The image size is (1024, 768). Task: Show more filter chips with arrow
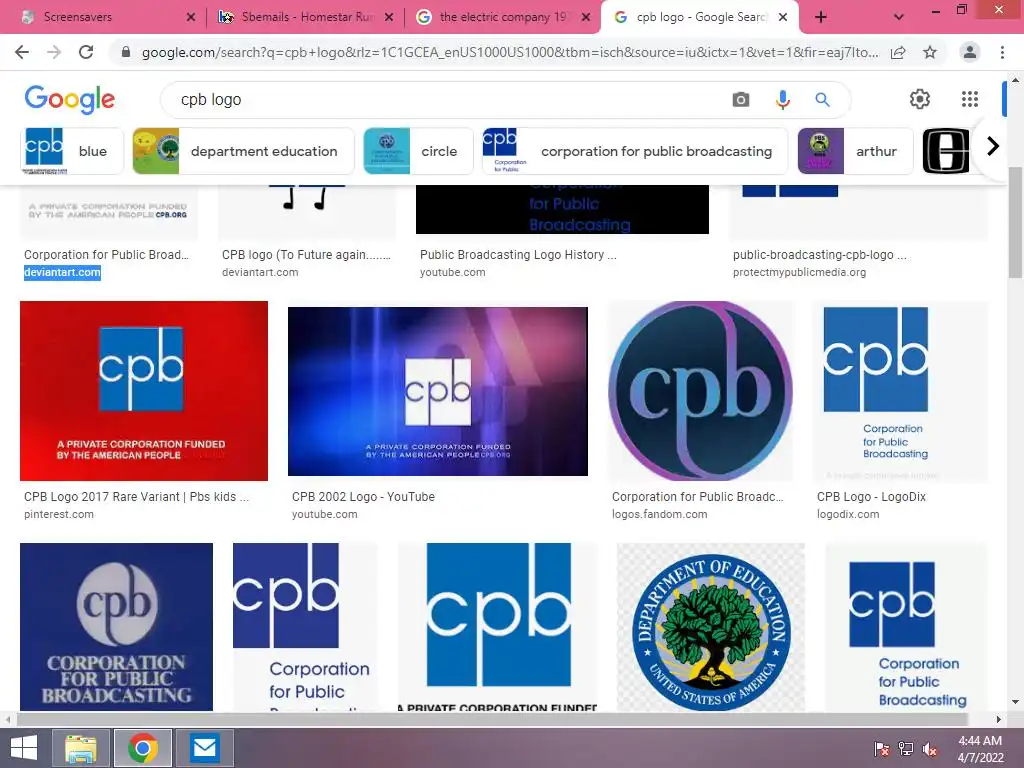pos(993,146)
